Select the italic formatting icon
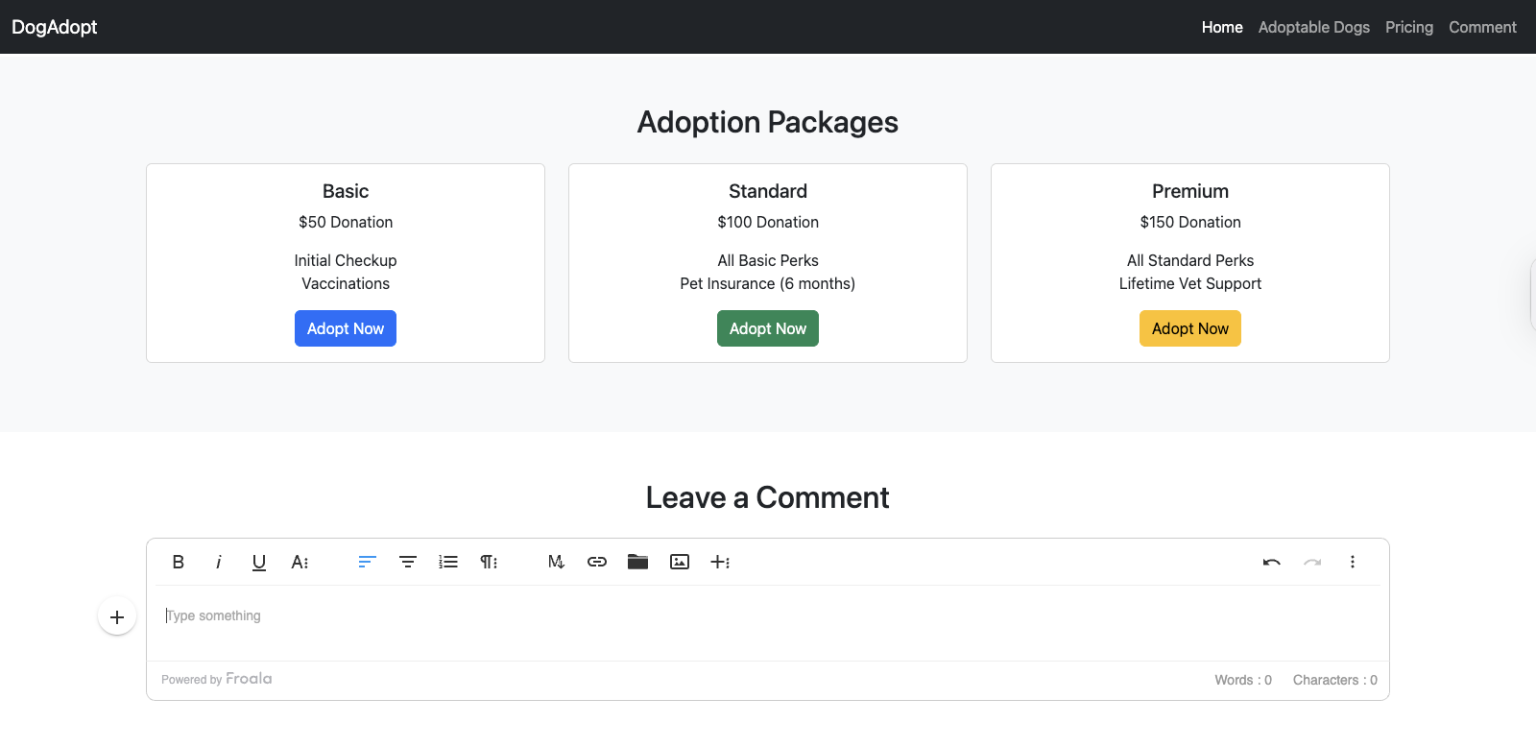Screen dimensions: 1536x747 219,561
